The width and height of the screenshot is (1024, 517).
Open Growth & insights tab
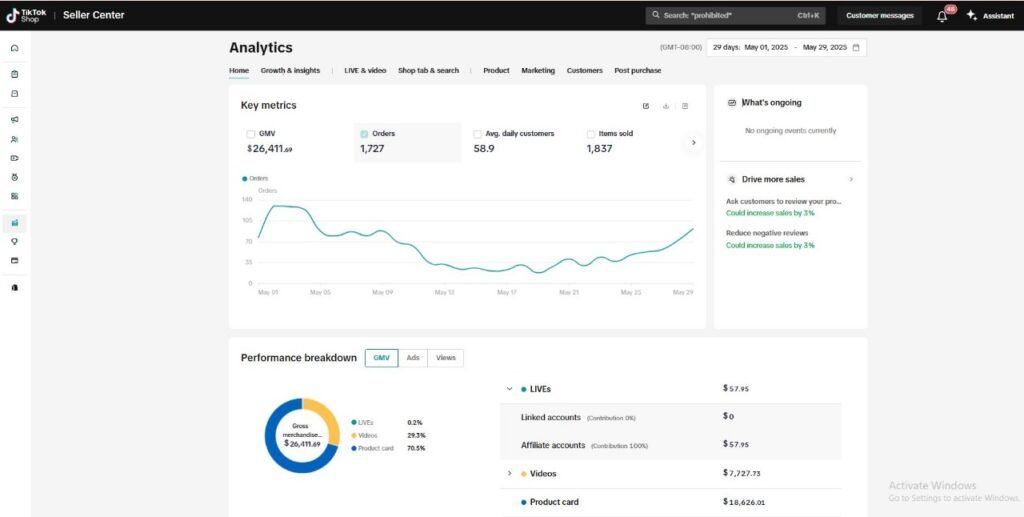pos(291,70)
